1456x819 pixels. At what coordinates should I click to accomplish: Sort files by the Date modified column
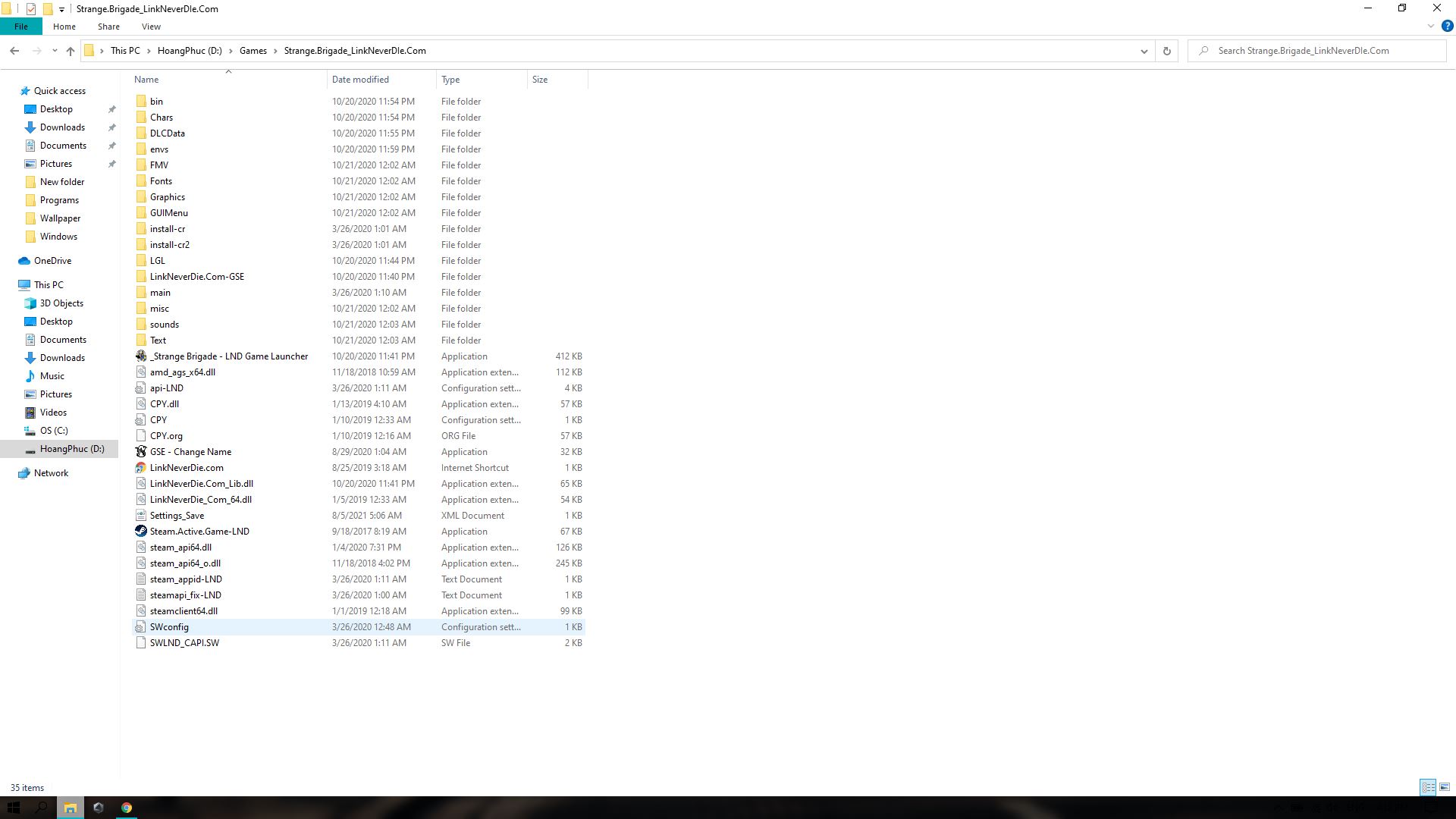(360, 80)
